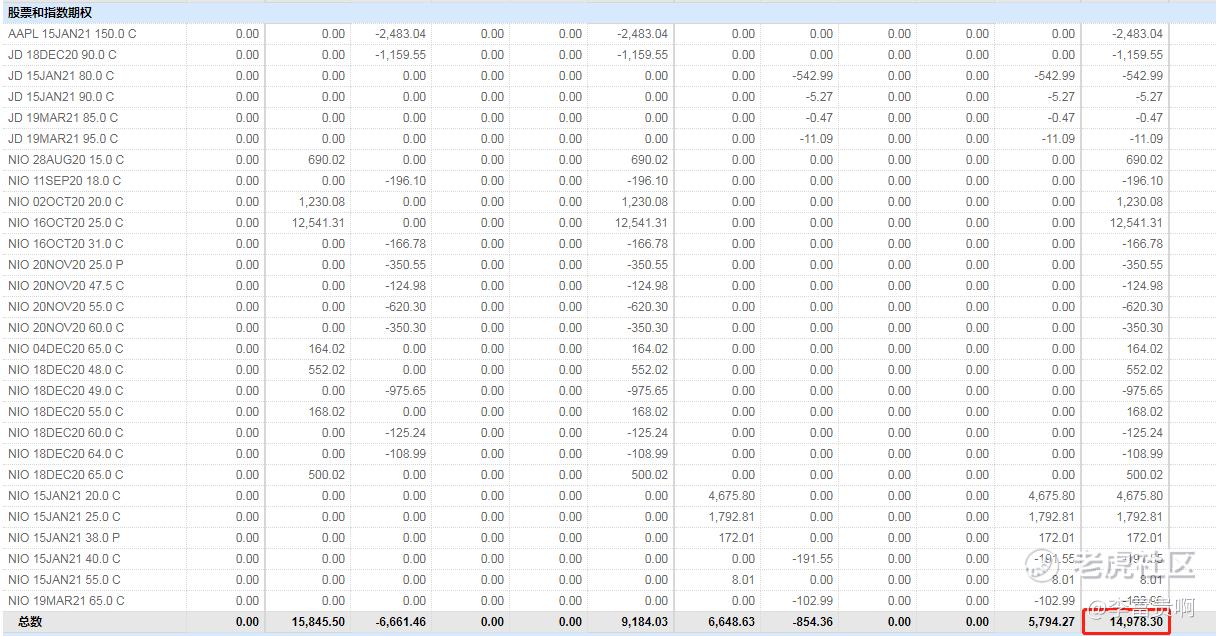Click the 9,184.03 total value
The height and width of the screenshot is (636, 1219).
tap(643, 622)
